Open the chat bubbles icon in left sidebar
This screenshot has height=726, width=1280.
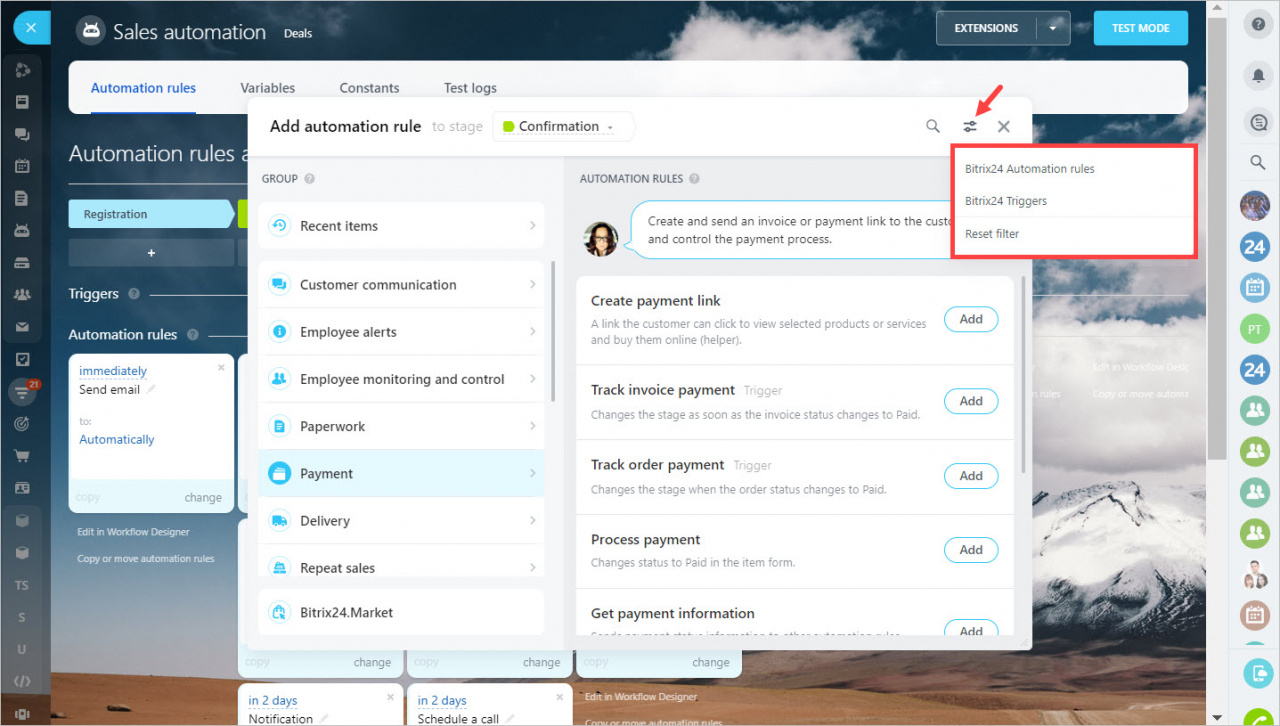[22, 134]
